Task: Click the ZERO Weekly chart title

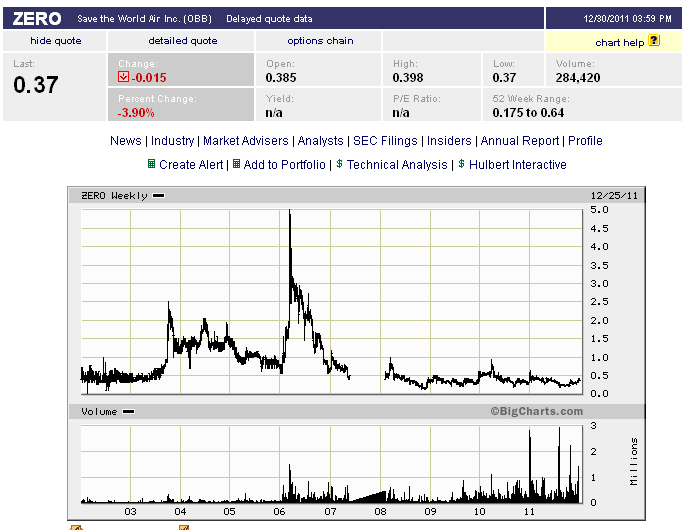Action: click(114, 196)
